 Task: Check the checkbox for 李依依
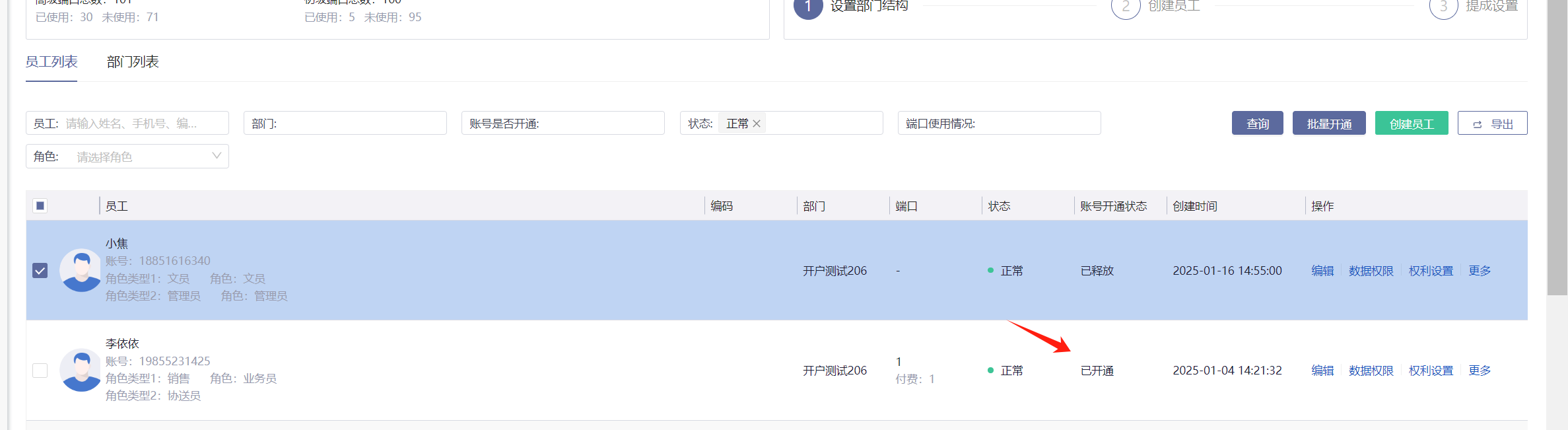click(x=40, y=371)
